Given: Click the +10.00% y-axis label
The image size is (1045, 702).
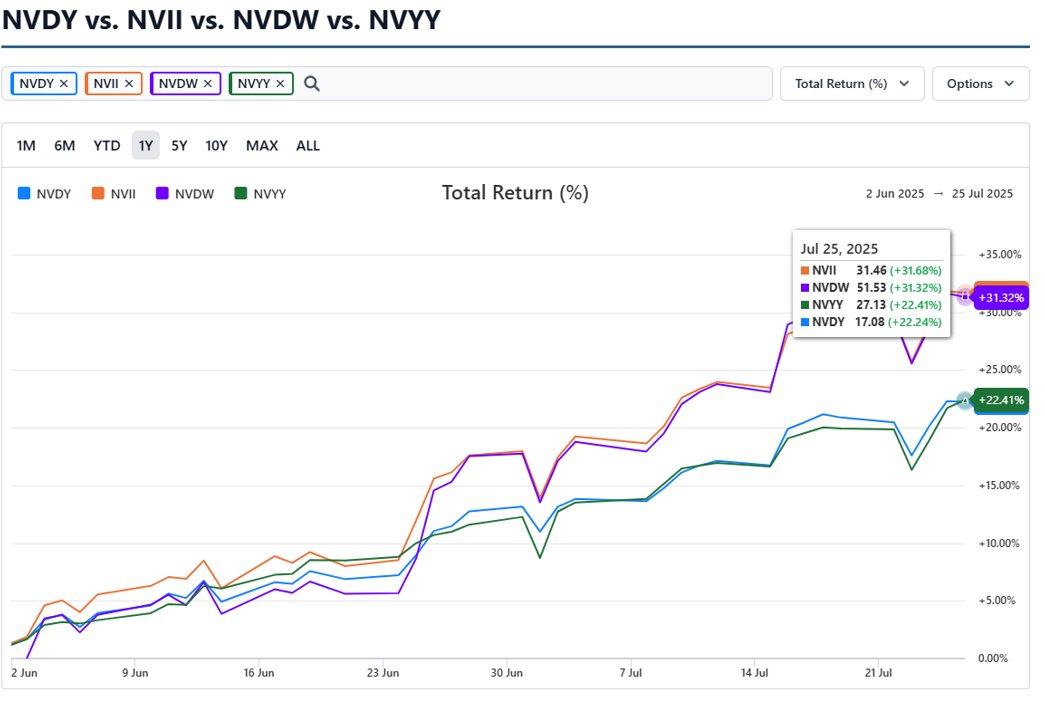Looking at the screenshot, I should 999,543.
